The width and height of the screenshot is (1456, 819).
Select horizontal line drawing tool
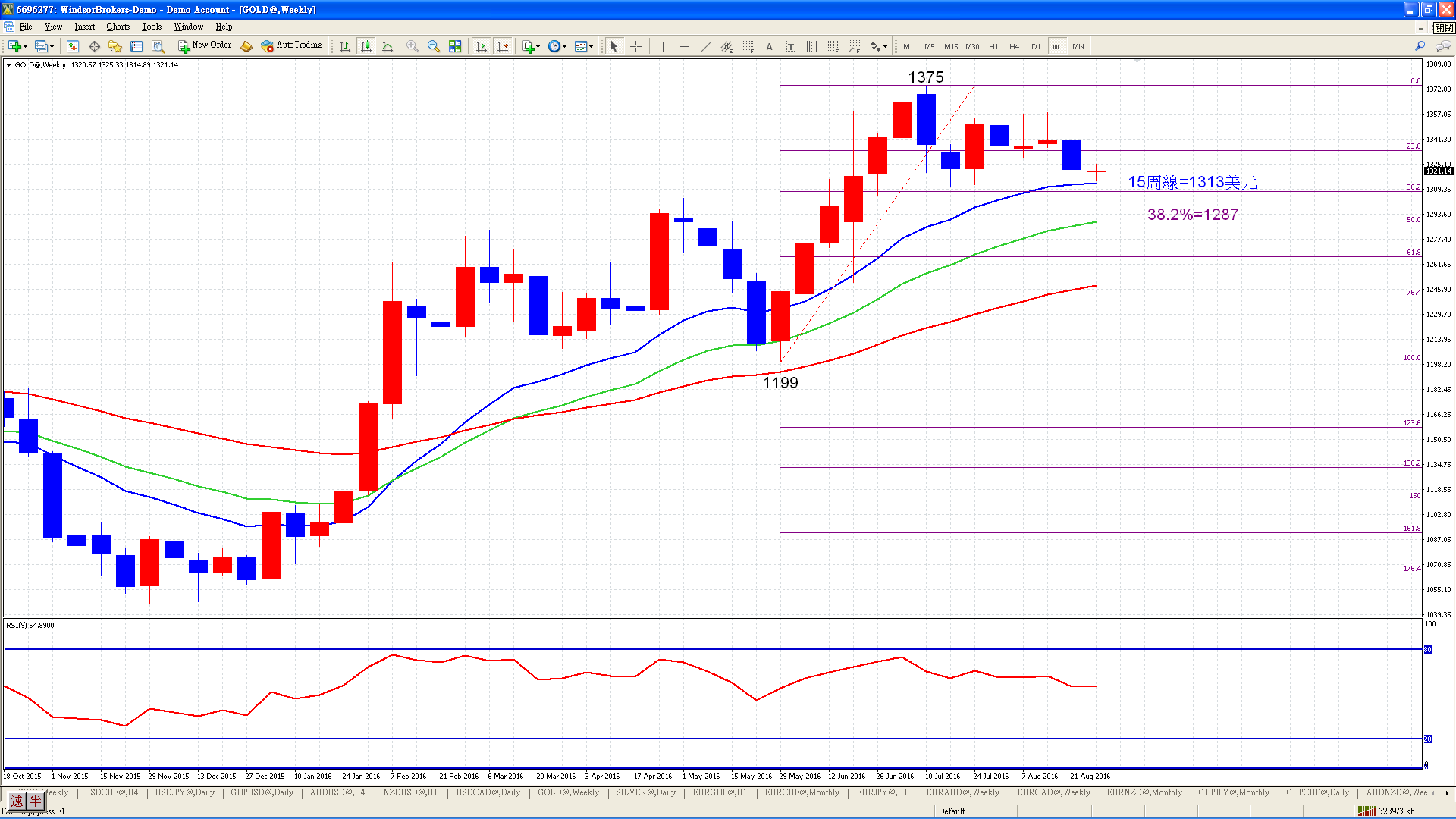684,46
